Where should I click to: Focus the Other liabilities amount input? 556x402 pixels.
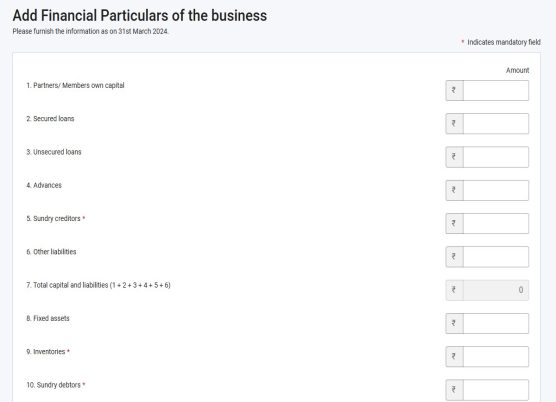(x=496, y=257)
